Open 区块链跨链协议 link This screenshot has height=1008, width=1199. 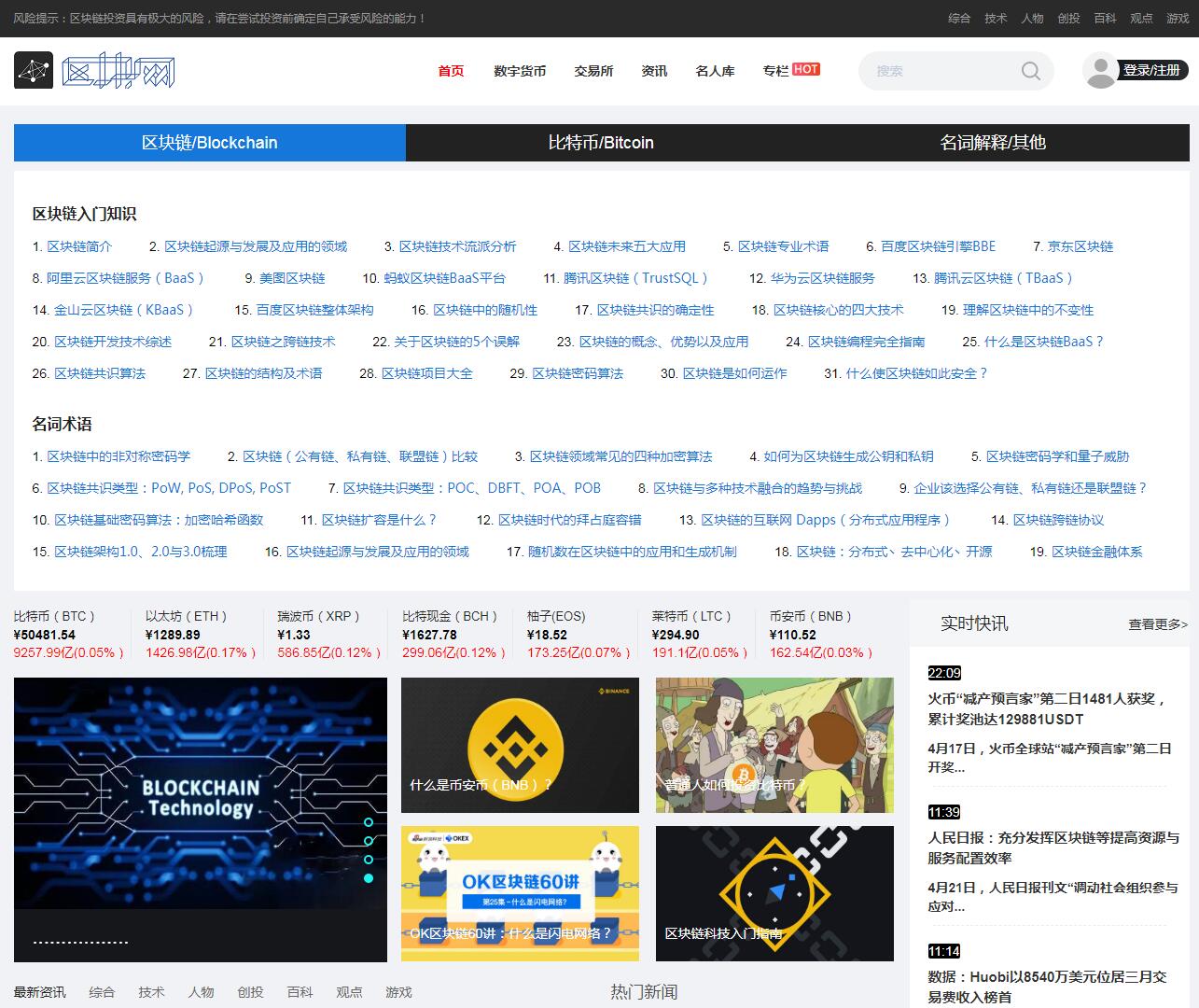tap(1058, 520)
